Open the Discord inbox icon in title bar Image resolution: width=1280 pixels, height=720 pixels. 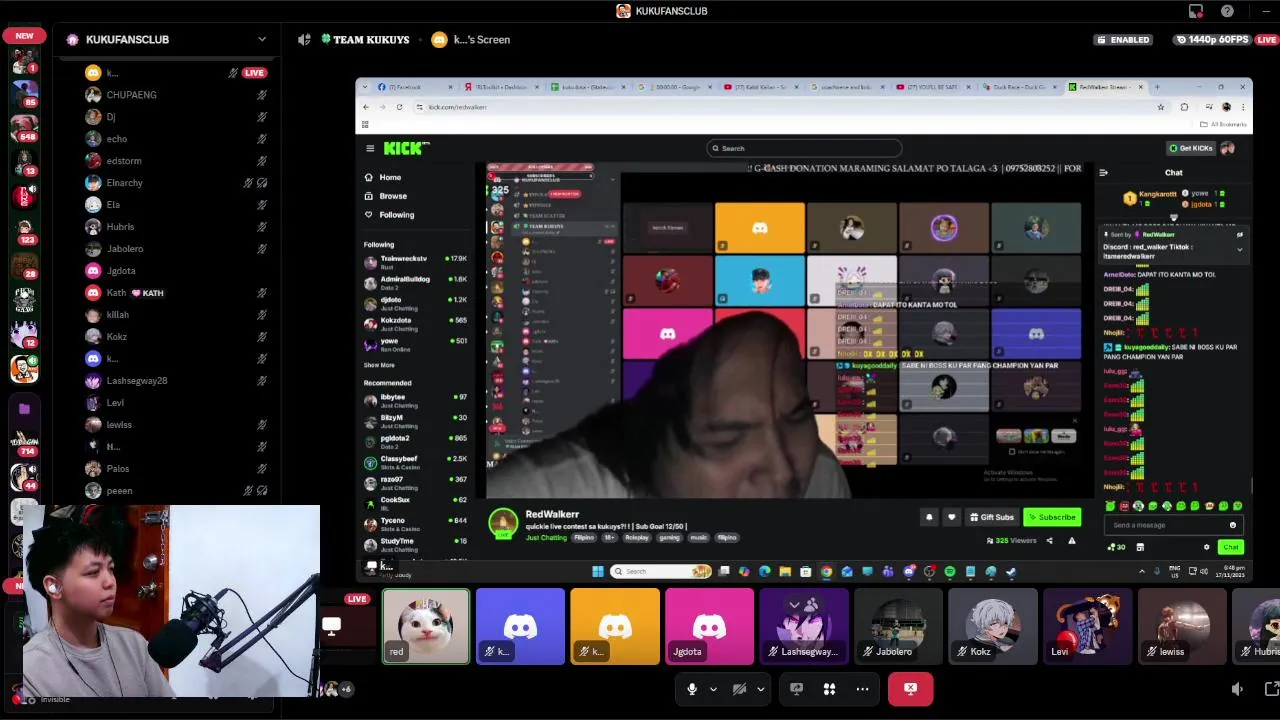click(1196, 11)
